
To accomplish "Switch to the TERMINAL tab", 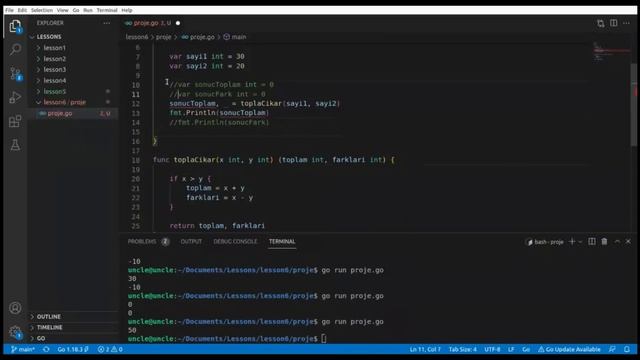I will [x=282, y=242].
